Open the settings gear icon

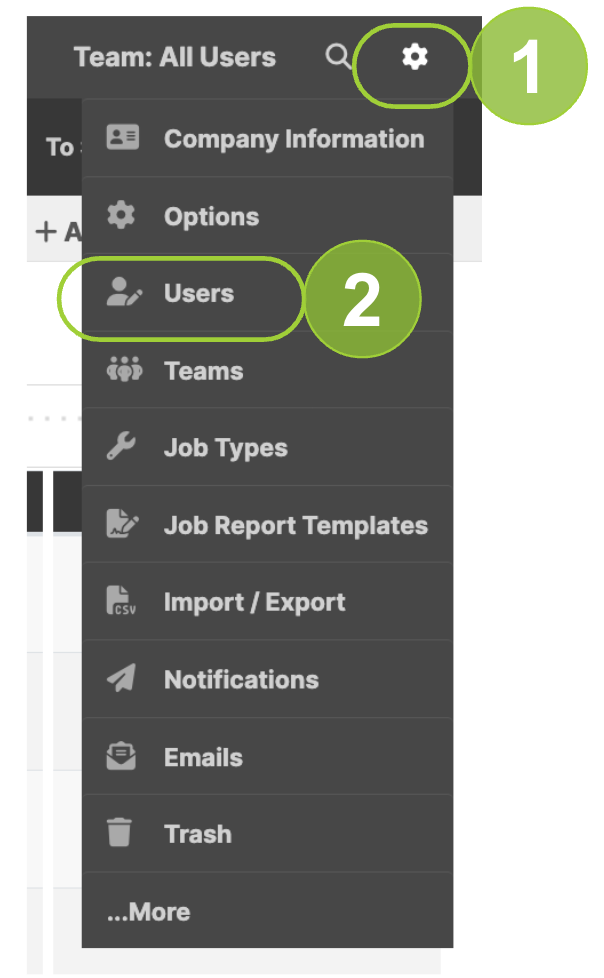coord(414,57)
